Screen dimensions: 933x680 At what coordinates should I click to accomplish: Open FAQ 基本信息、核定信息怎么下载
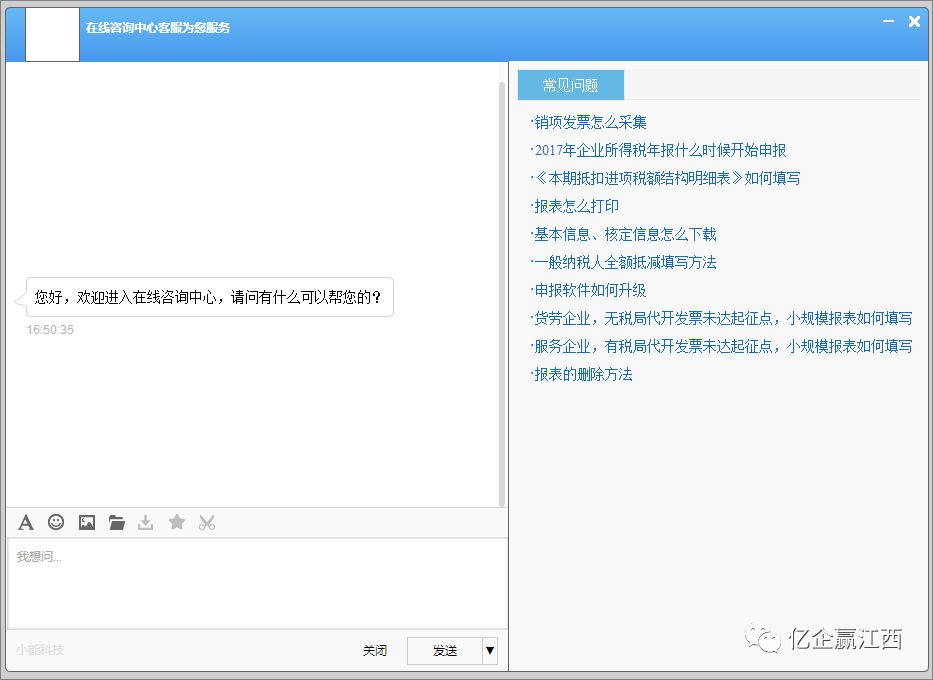pos(624,234)
